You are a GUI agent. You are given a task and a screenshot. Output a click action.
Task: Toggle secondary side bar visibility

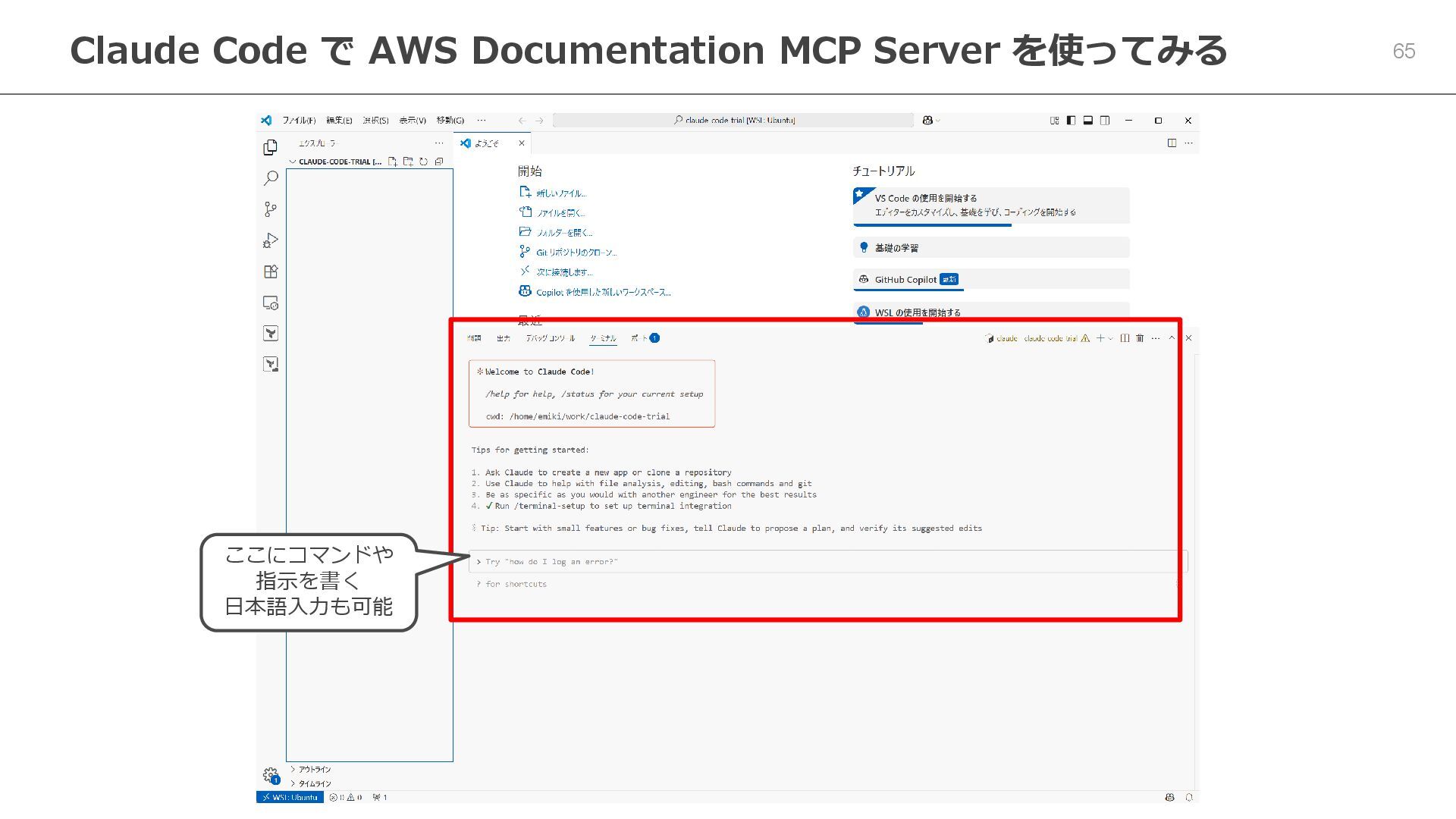(1105, 120)
